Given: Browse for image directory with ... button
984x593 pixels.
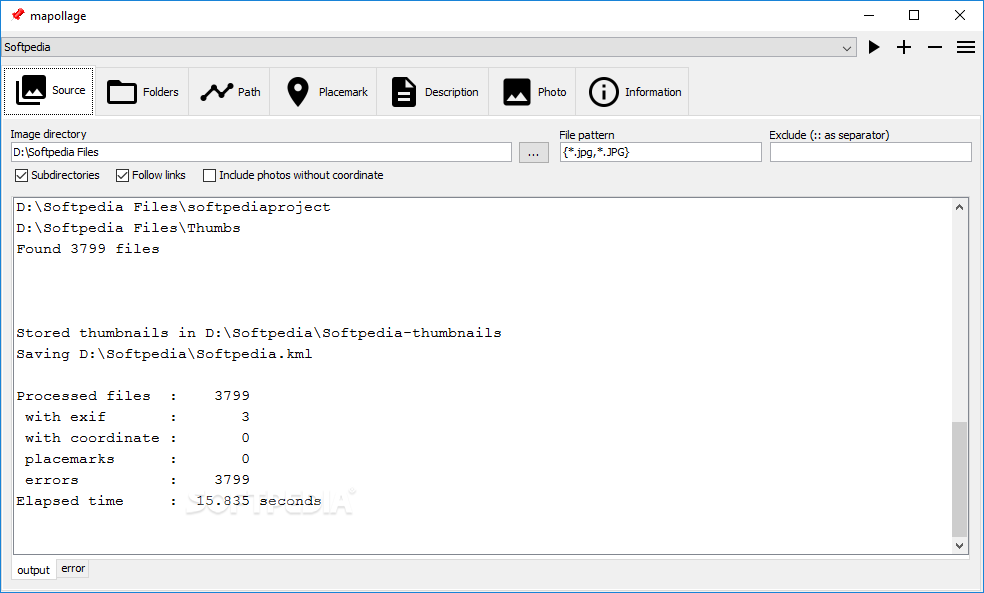Looking at the screenshot, I should coord(533,152).
